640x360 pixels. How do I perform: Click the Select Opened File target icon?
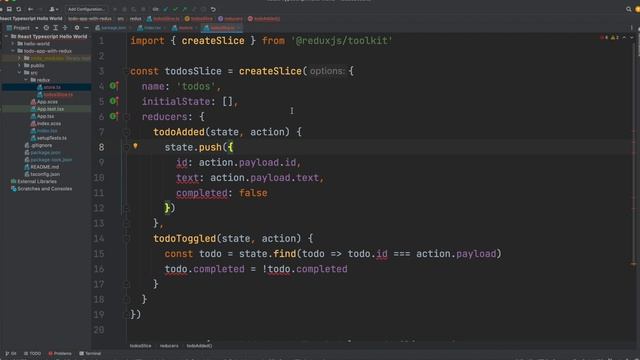46,28
